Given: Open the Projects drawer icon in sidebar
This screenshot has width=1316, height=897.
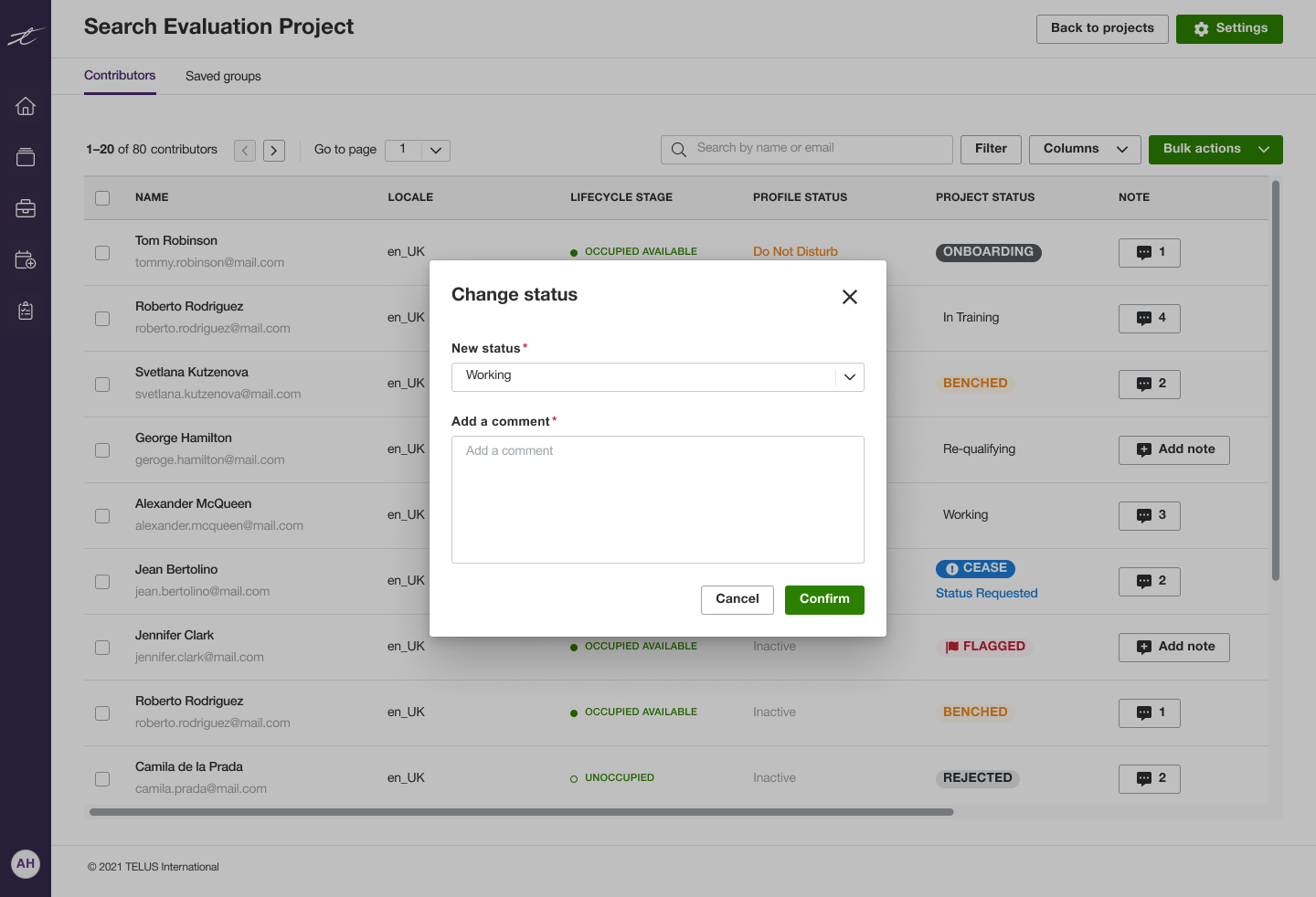Looking at the screenshot, I should pyautogui.click(x=25, y=156).
